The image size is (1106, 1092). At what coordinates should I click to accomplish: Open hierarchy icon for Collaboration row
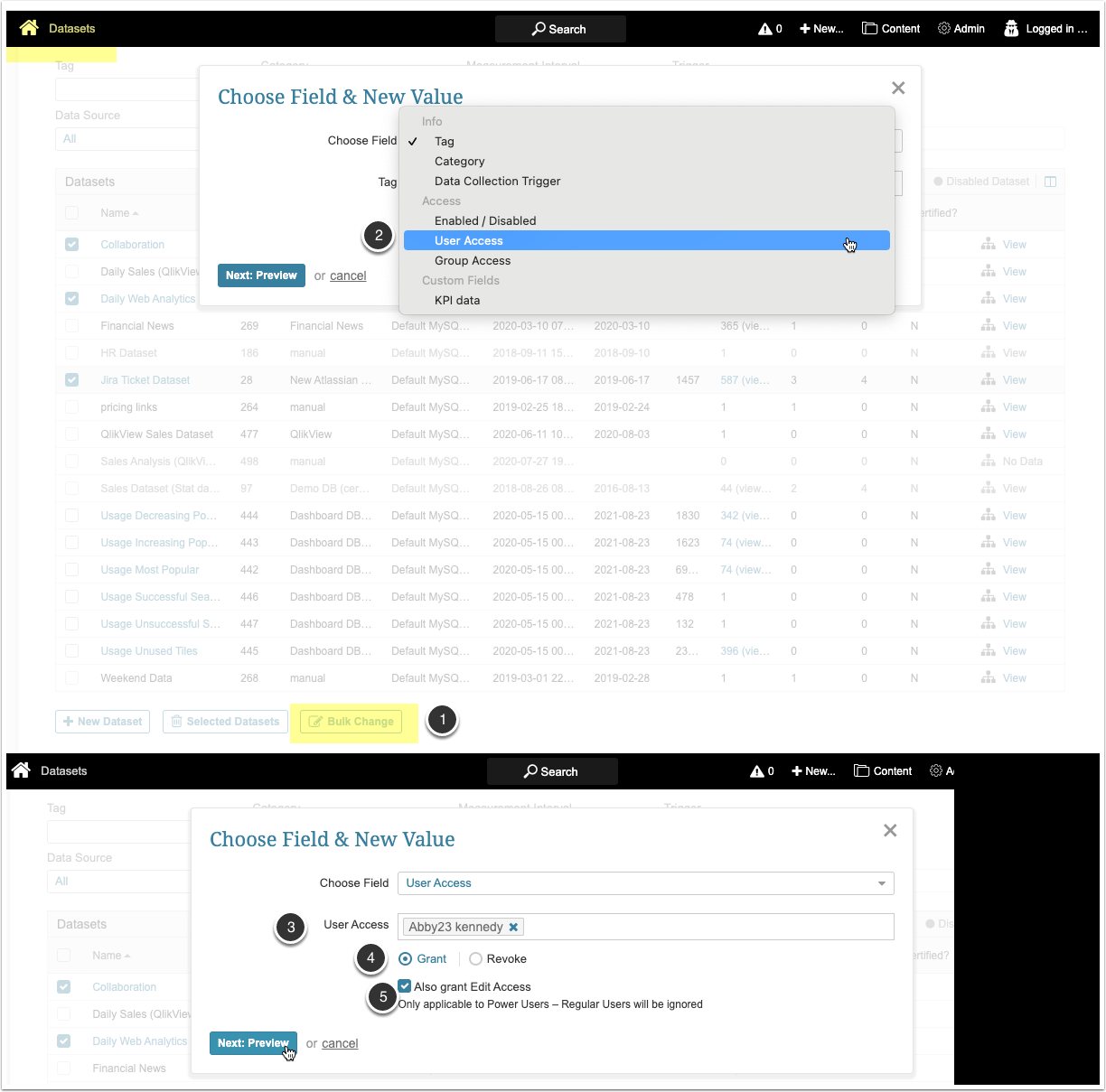click(989, 244)
